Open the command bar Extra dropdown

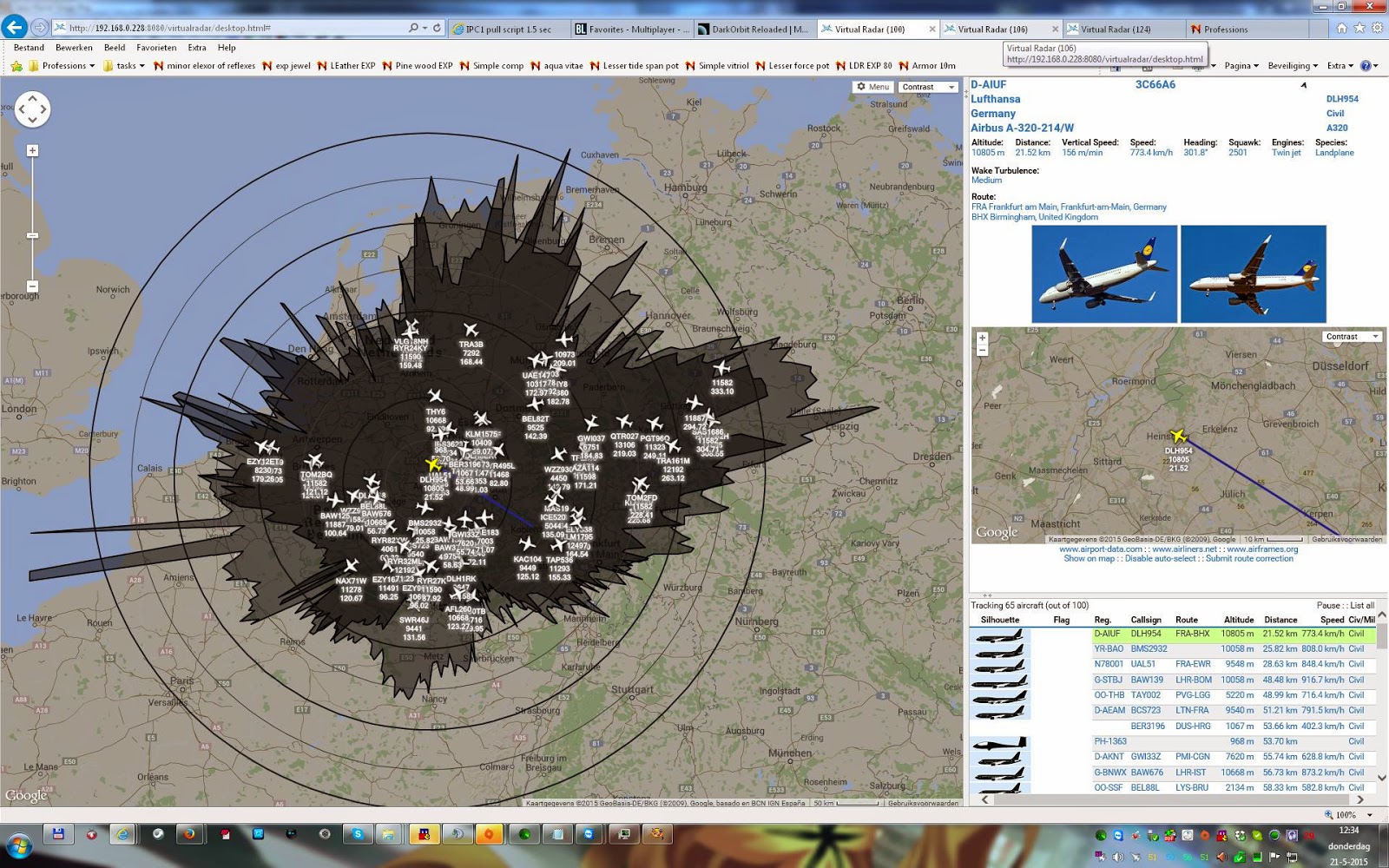(1340, 66)
